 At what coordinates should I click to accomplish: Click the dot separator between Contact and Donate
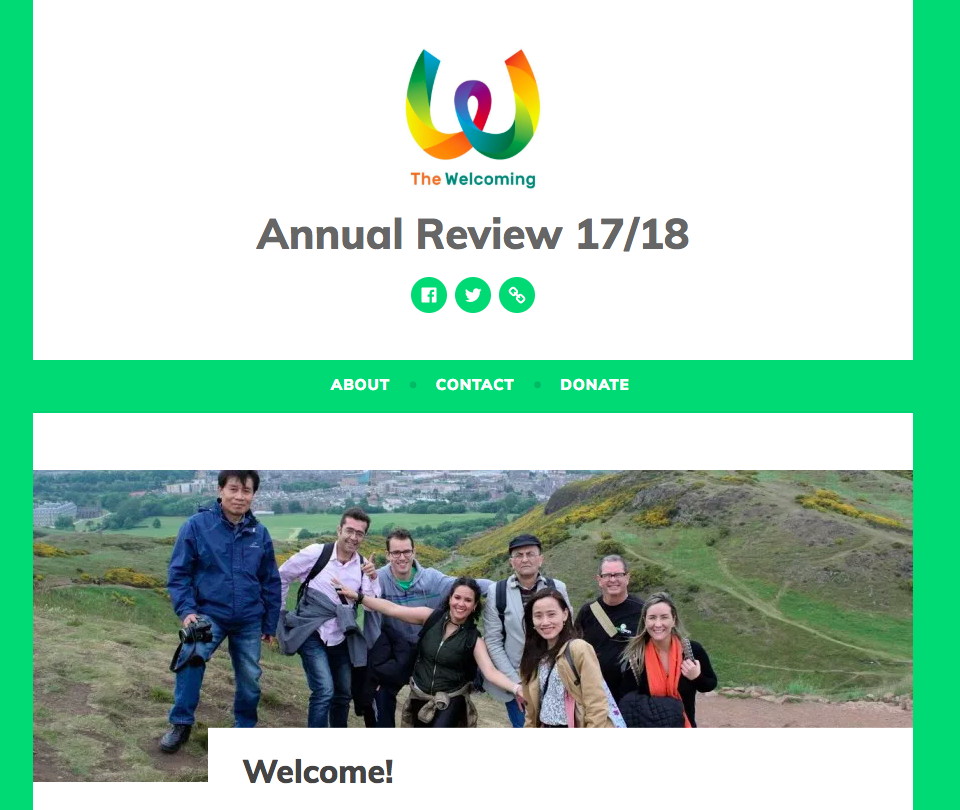pyautogui.click(x=537, y=384)
